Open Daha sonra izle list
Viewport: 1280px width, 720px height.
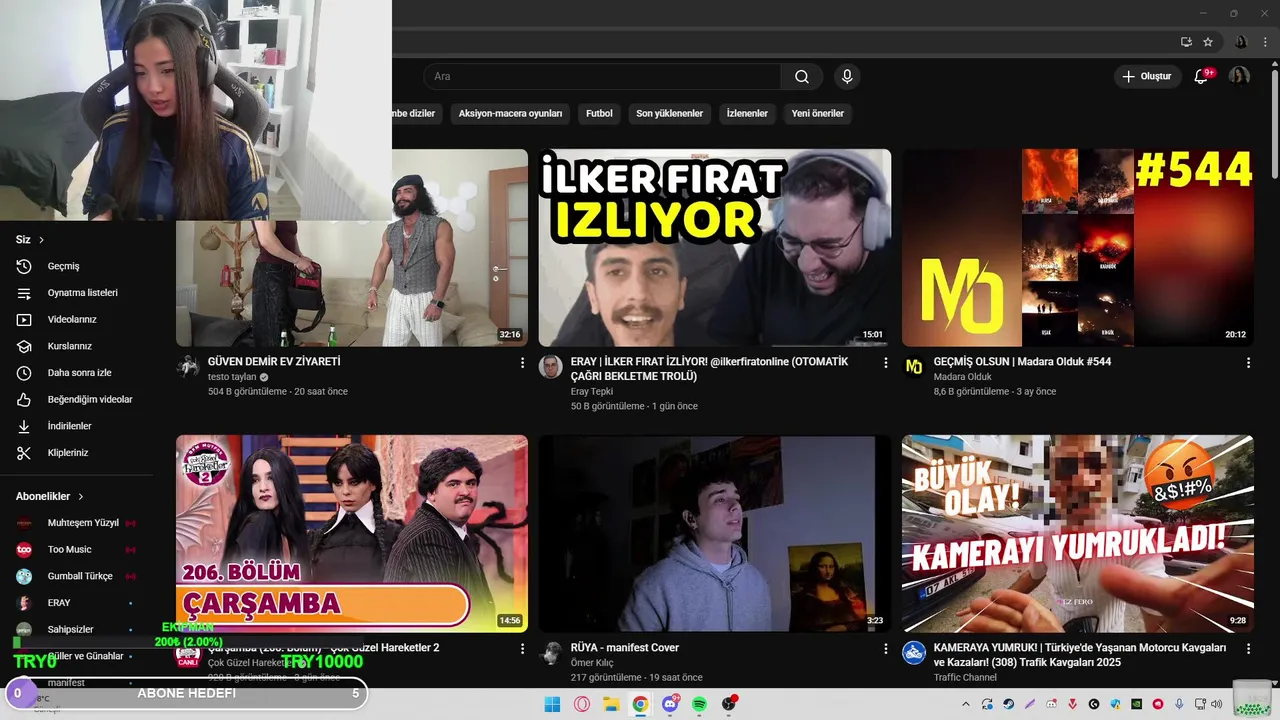pos(77,373)
